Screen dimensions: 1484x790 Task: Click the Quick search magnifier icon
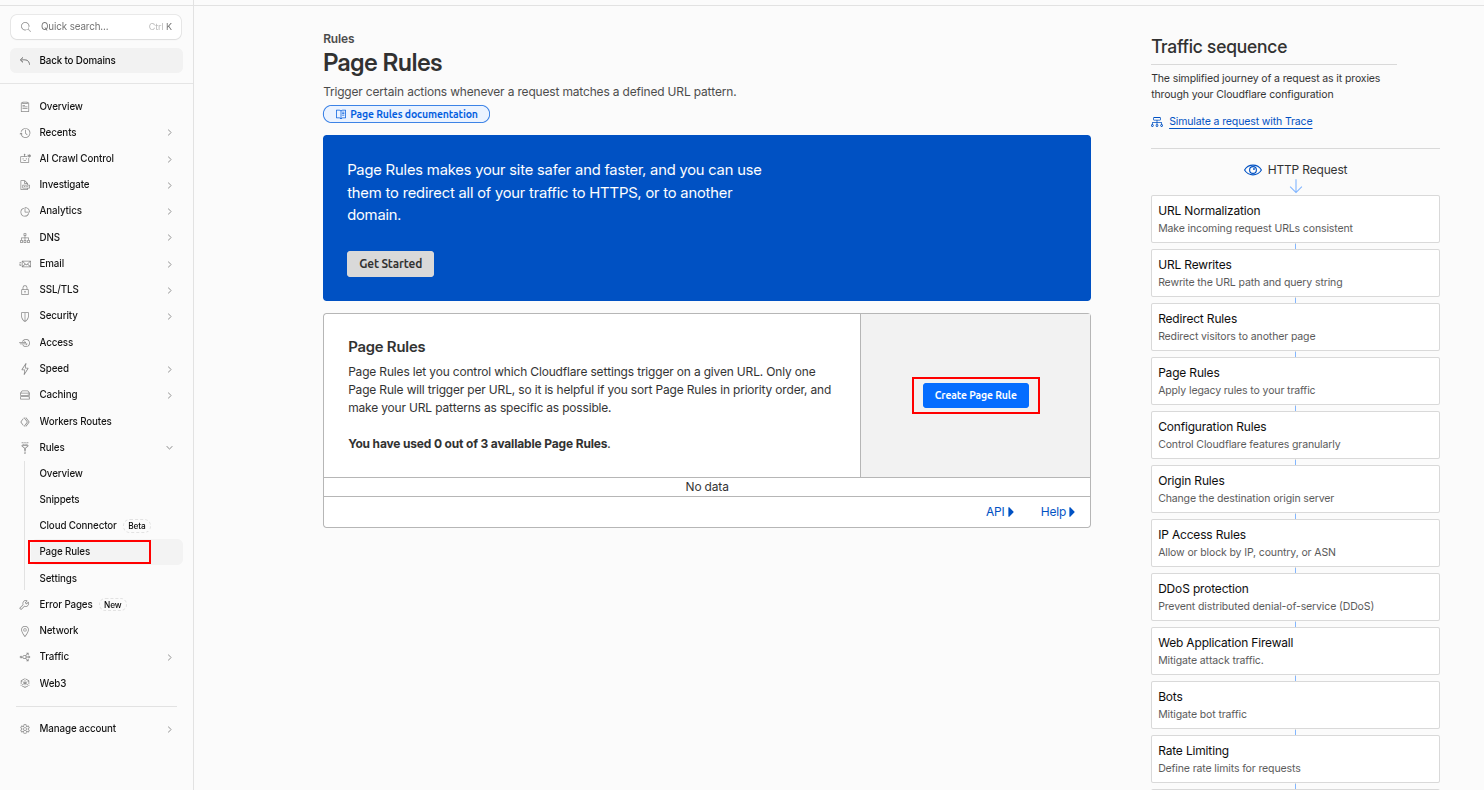27,26
